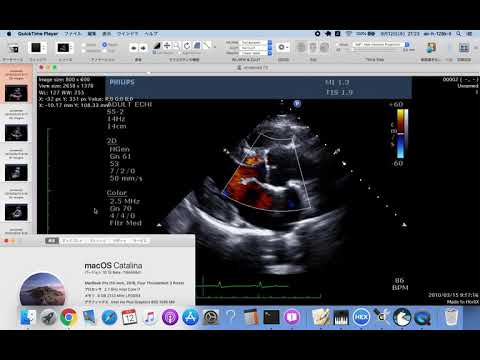The height and width of the screenshot is (360, 480).
Task: Open the piano keyboard app in the Dock
Action: point(341,317)
